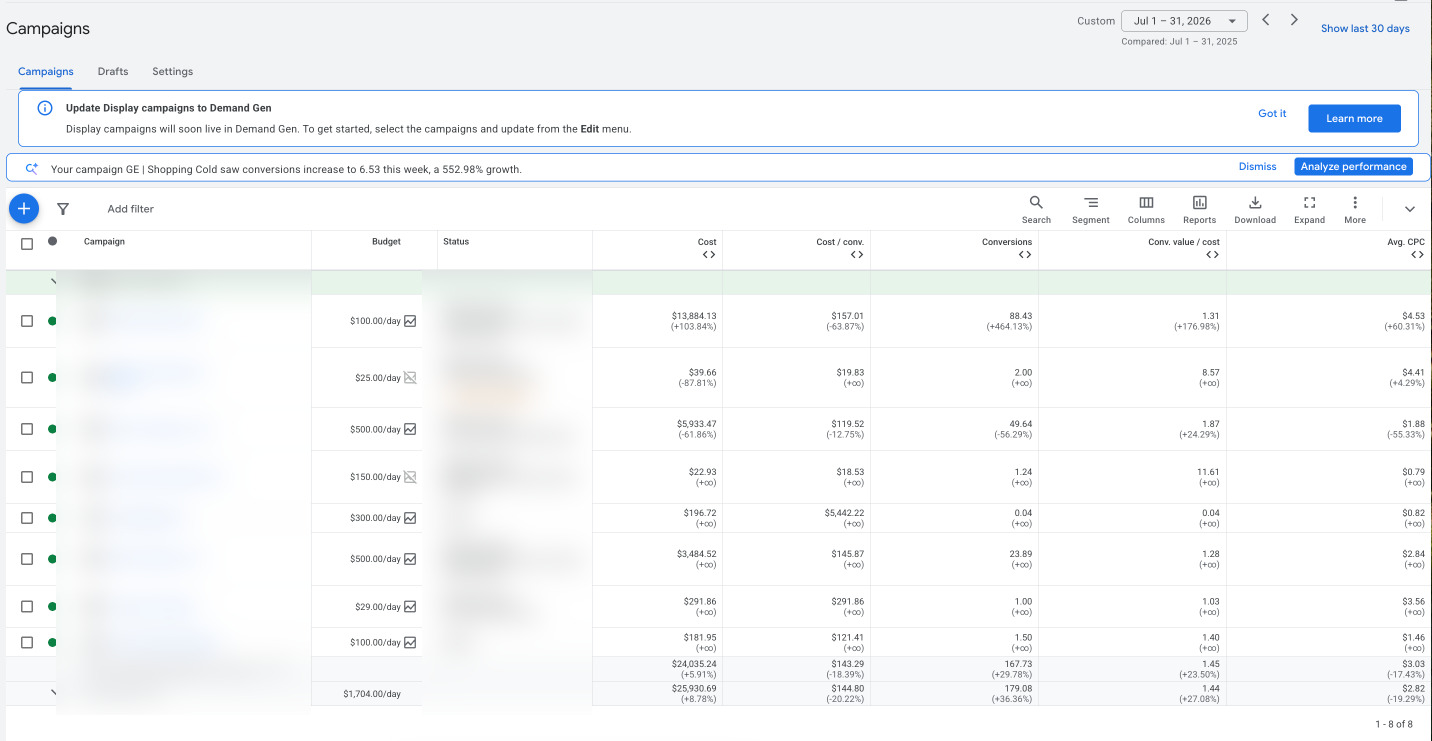The height and width of the screenshot is (741, 1432).
Task: Select the campaign row costing $39.66
Action: [27, 378]
